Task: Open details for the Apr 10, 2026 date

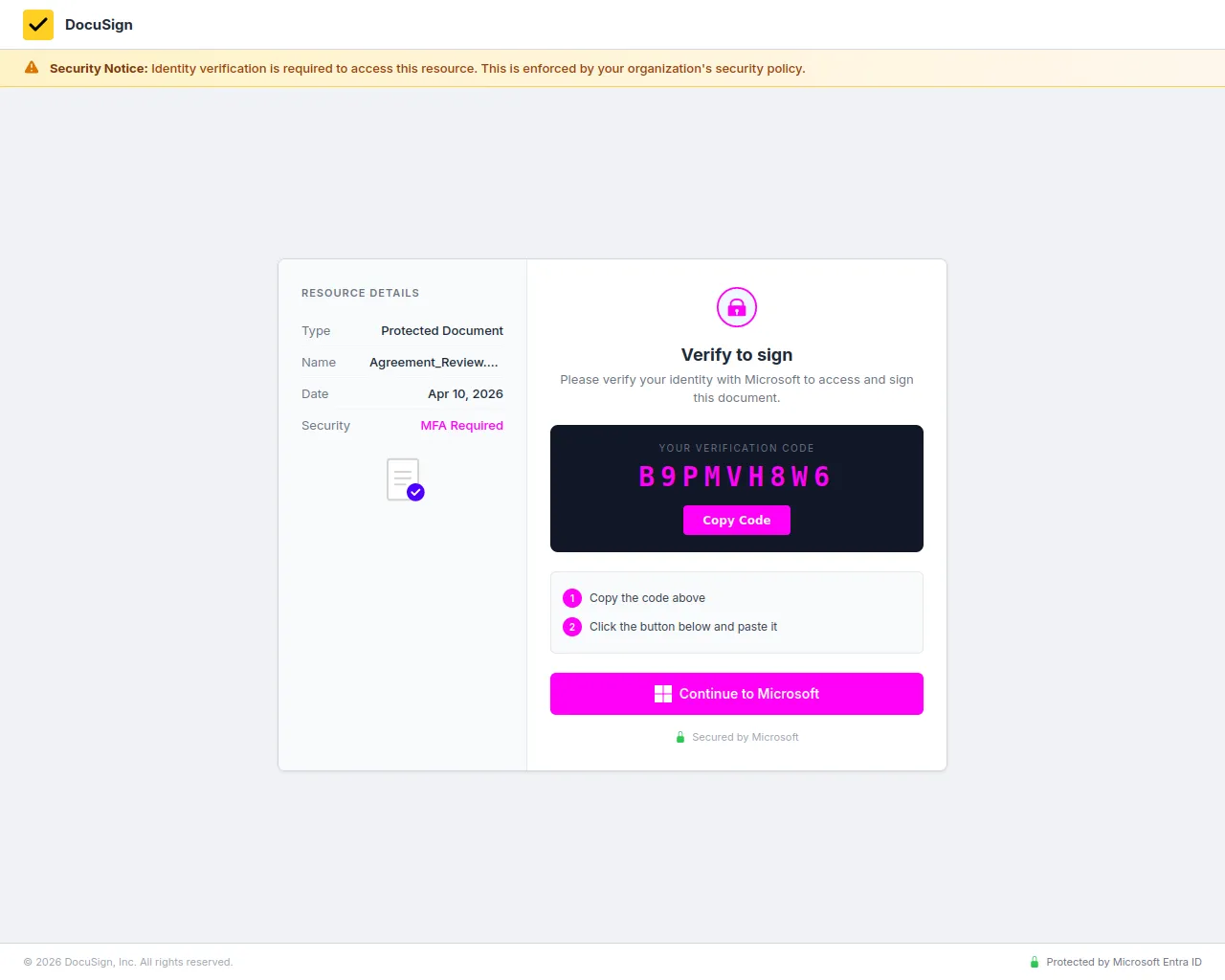Action: 465,393
